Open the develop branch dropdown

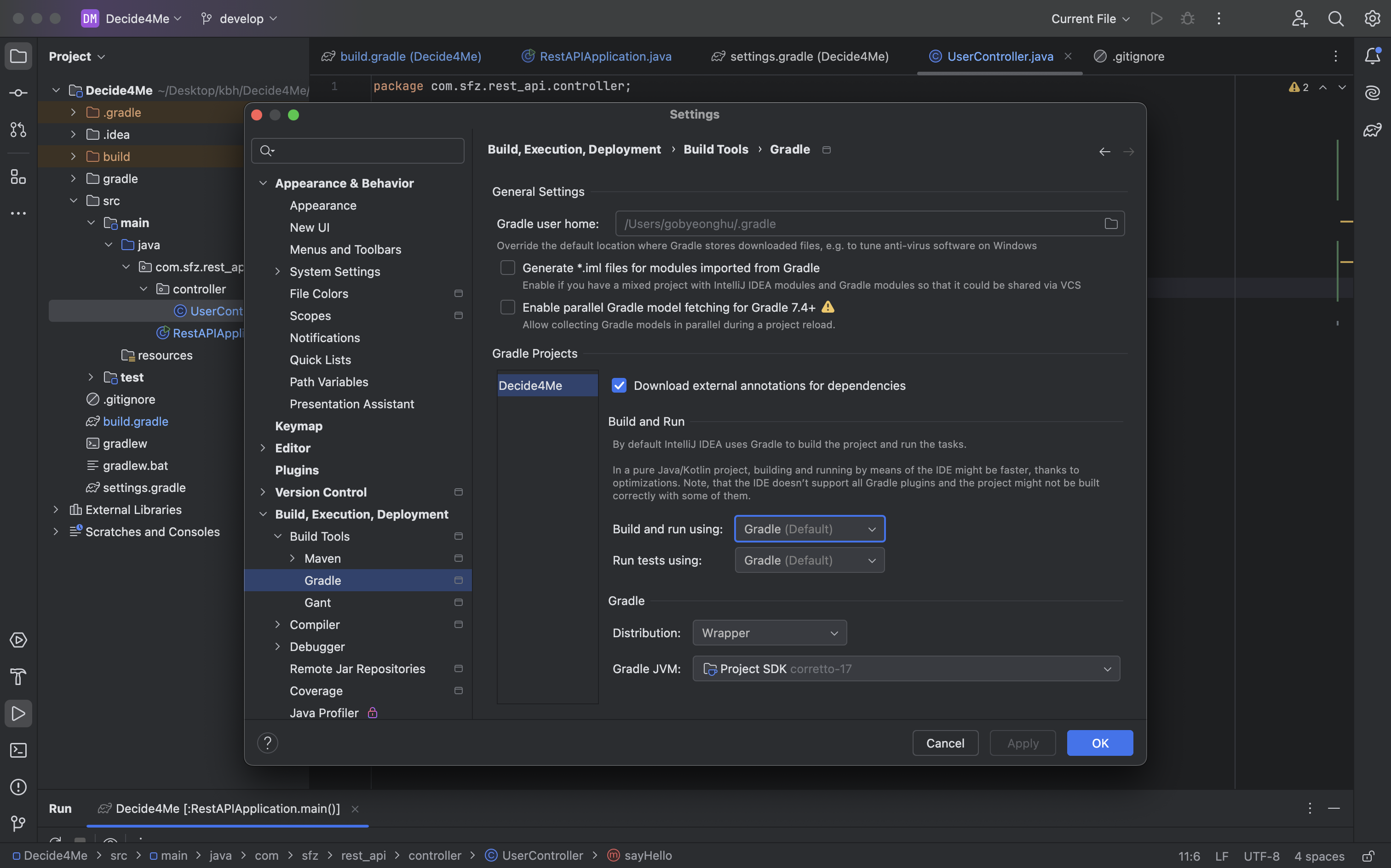click(x=239, y=18)
